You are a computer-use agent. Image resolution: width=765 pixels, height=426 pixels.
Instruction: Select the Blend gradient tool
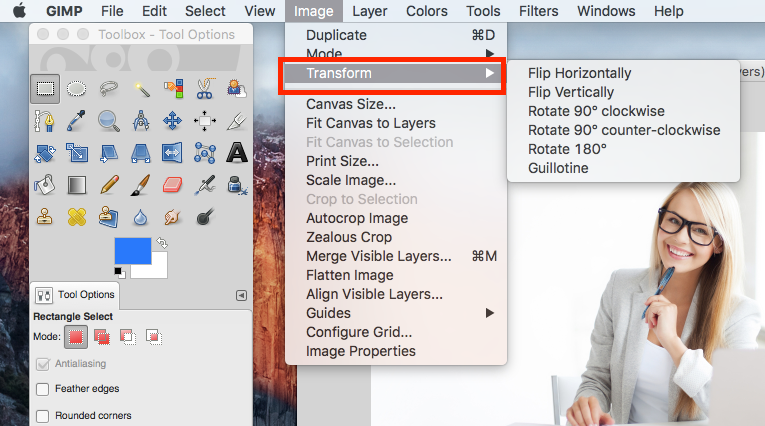pyautogui.click(x=77, y=185)
